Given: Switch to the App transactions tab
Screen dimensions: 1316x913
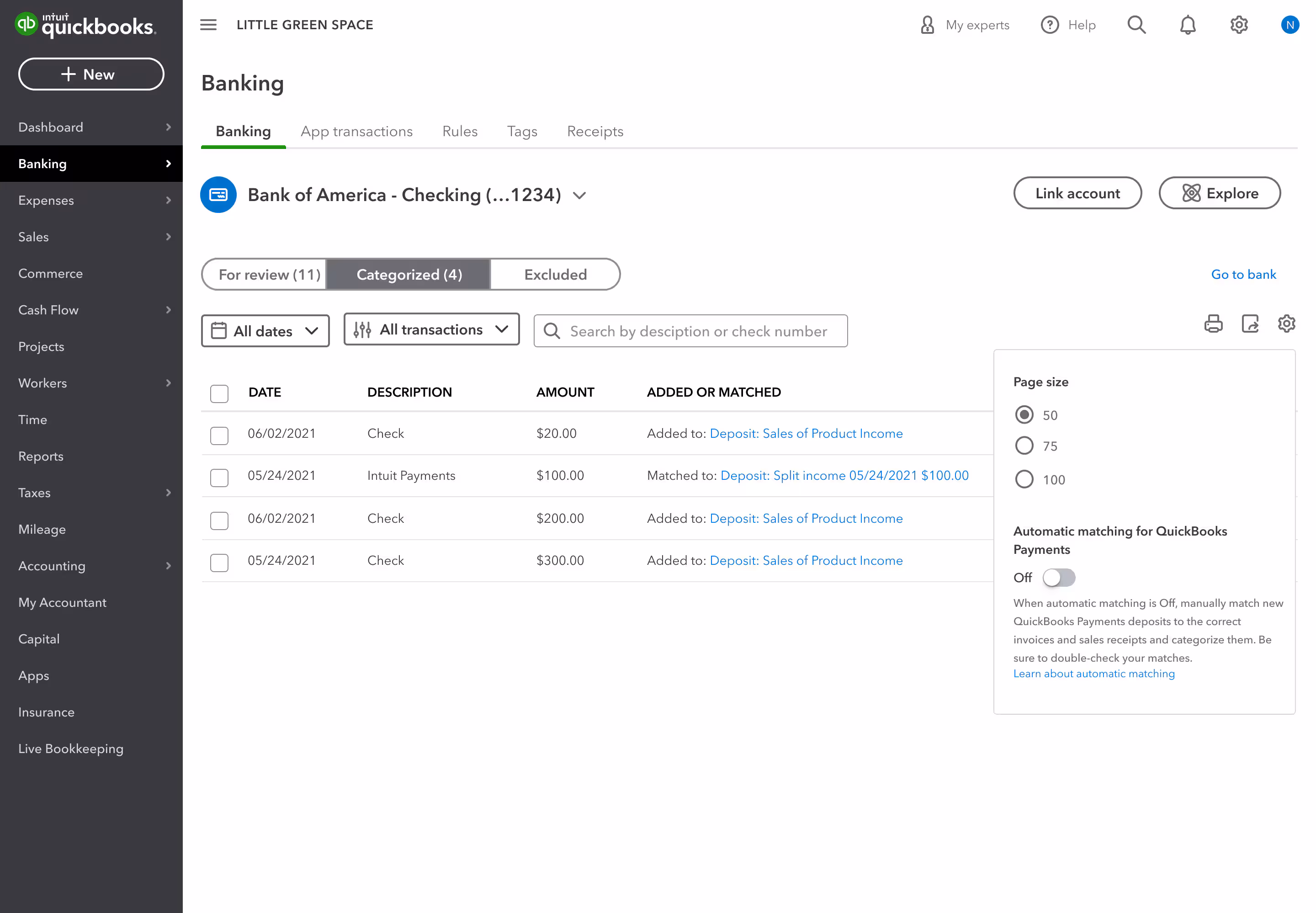Looking at the screenshot, I should coord(356,132).
